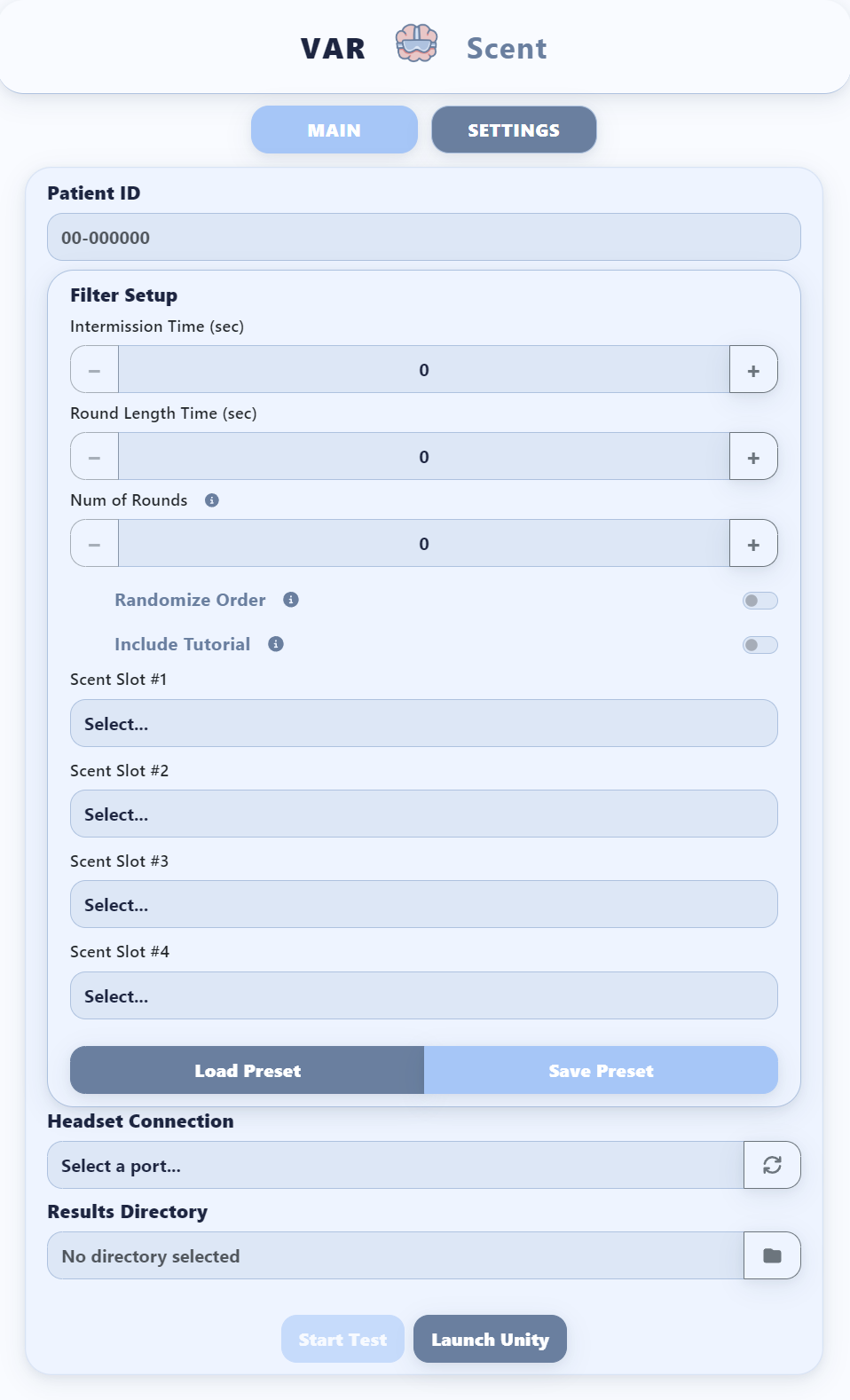Screen dimensions: 850x1400
Task: Click the Include Tutorial info icon
Action: click(276, 644)
